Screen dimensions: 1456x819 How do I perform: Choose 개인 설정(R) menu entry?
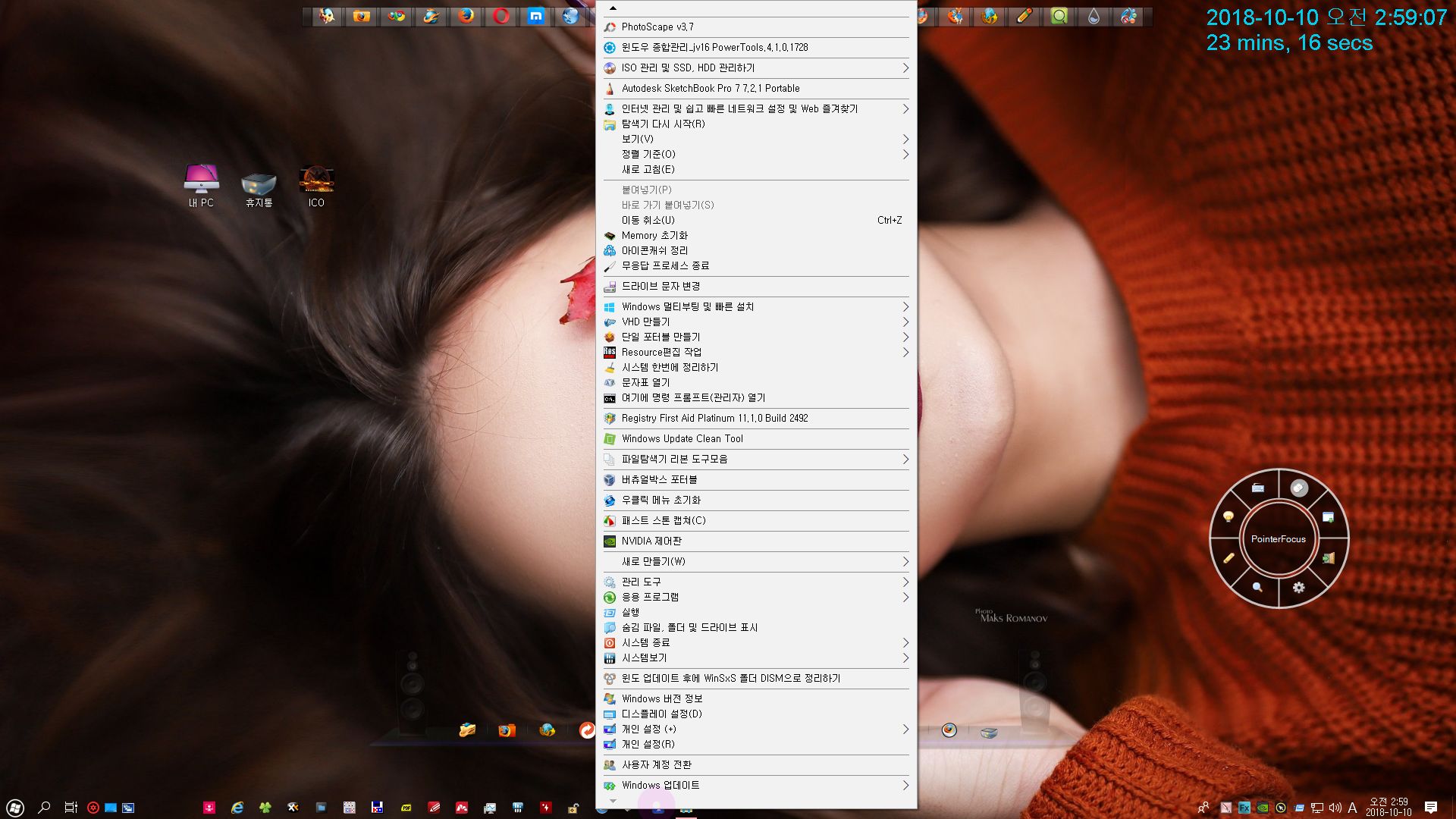pos(756,744)
